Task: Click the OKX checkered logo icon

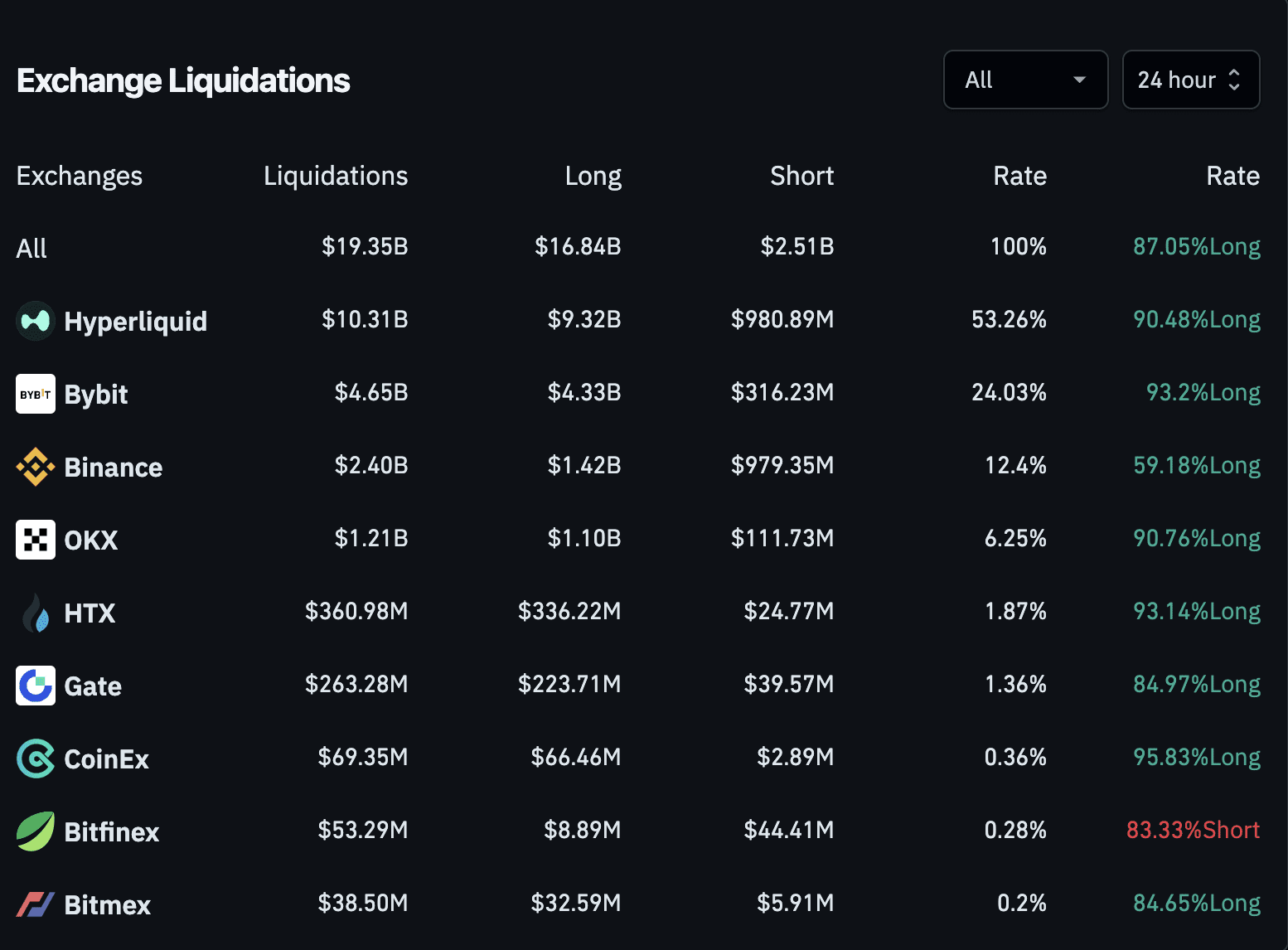Action: [x=36, y=540]
